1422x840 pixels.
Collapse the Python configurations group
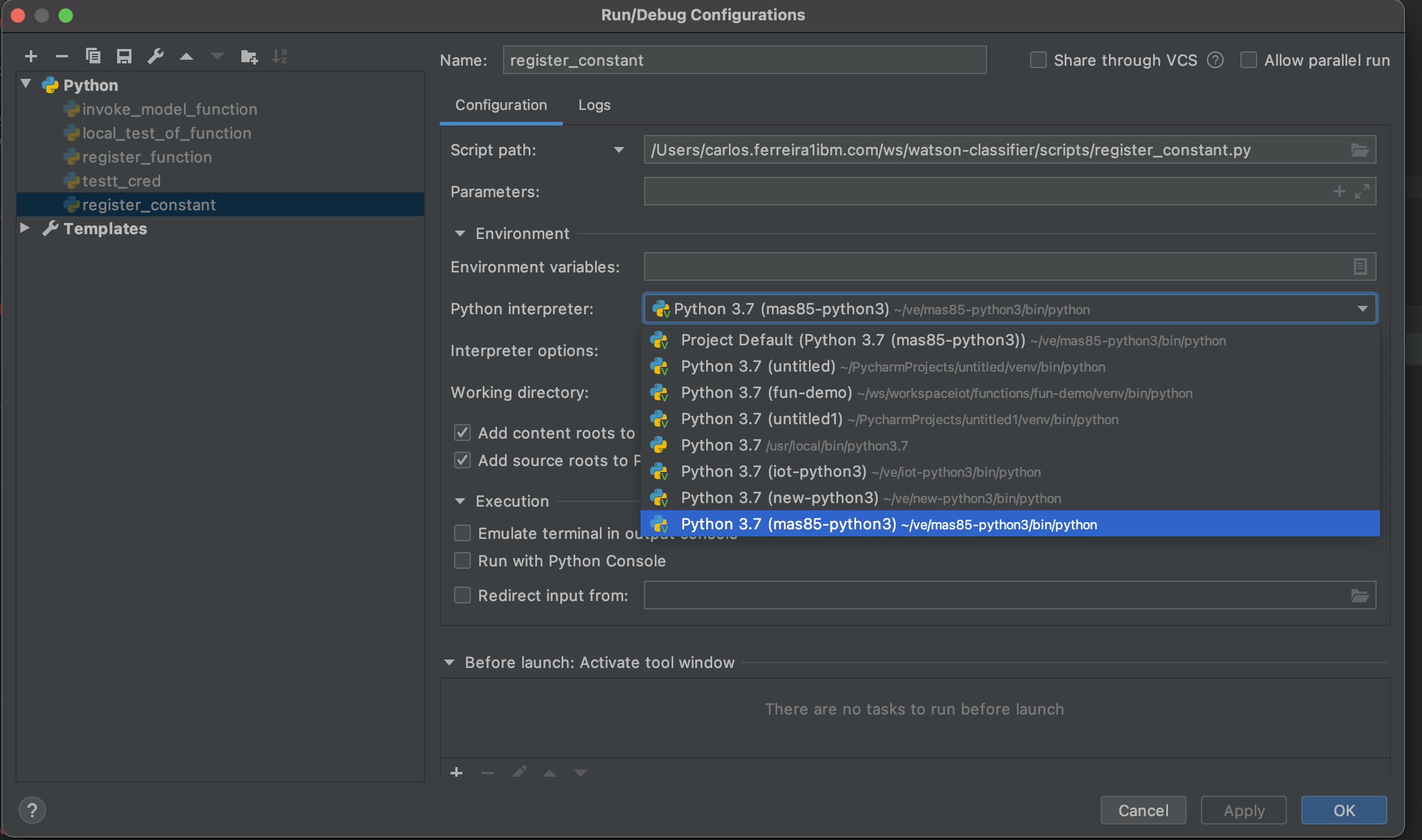pyautogui.click(x=26, y=84)
